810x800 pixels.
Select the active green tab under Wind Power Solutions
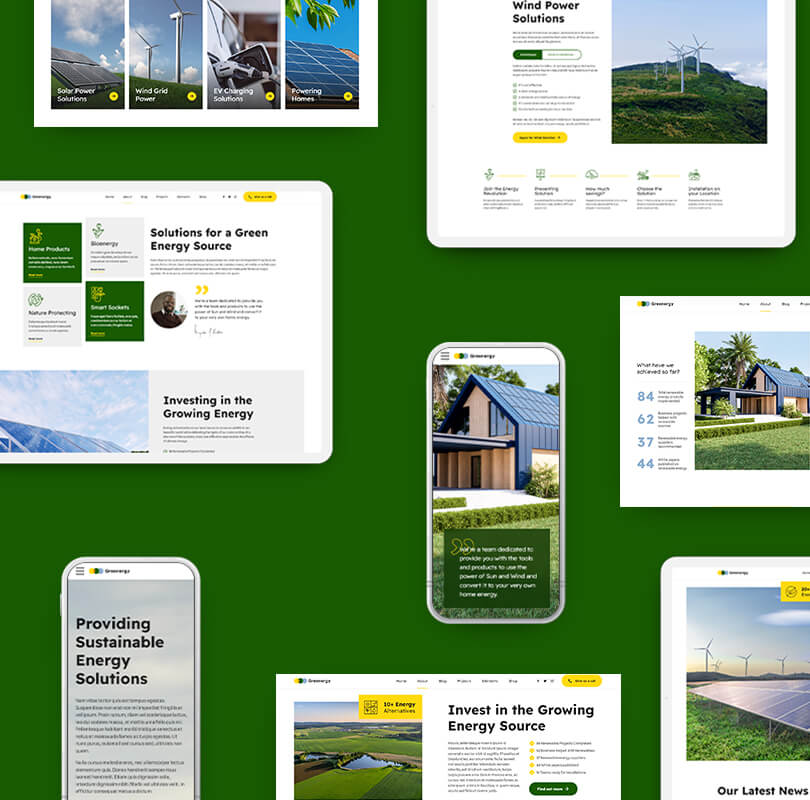coord(528,55)
